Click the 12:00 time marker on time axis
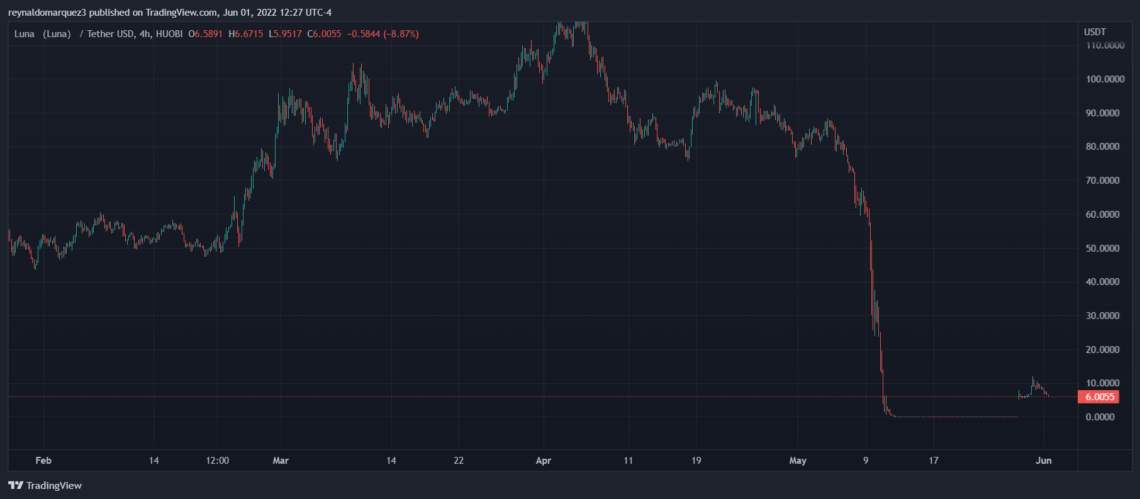This screenshot has height=499, width=1140. point(218,461)
